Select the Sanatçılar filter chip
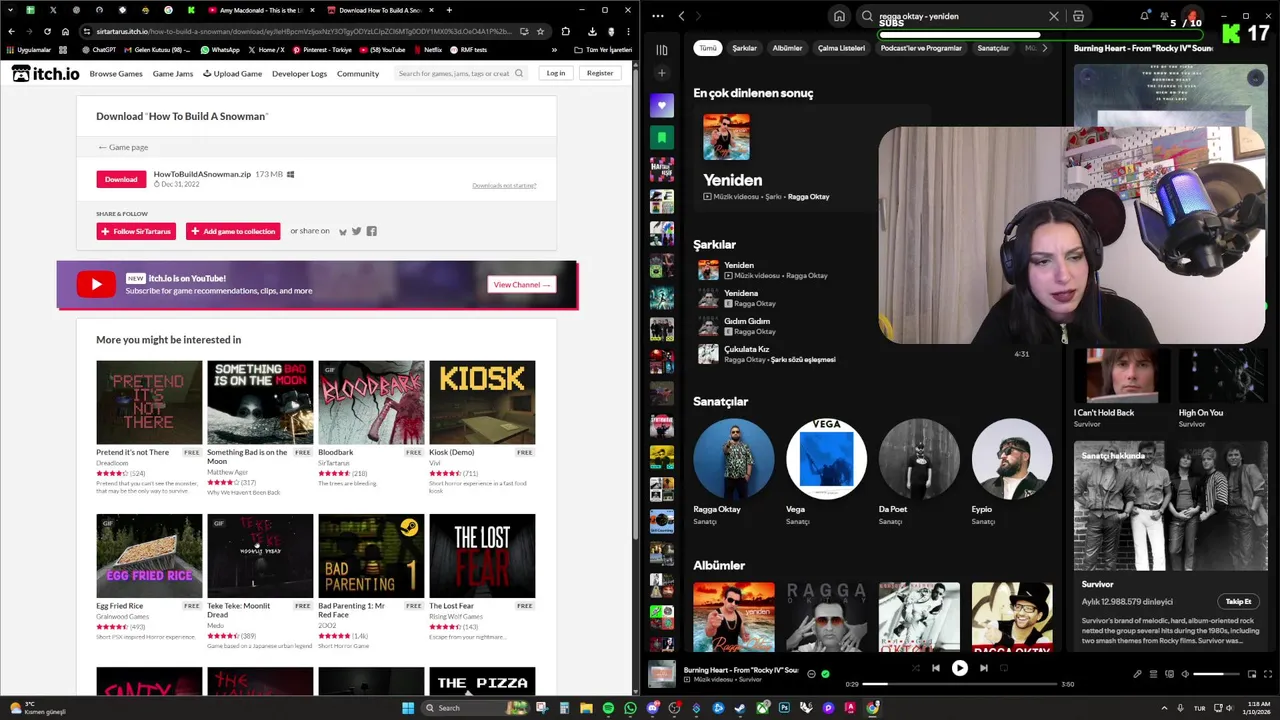 click(x=993, y=48)
